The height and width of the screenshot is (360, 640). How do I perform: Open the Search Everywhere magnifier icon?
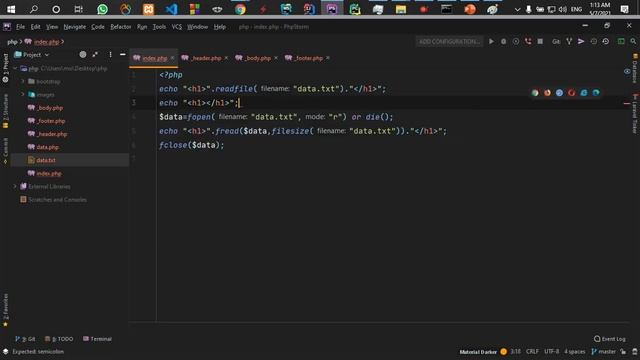633,42
